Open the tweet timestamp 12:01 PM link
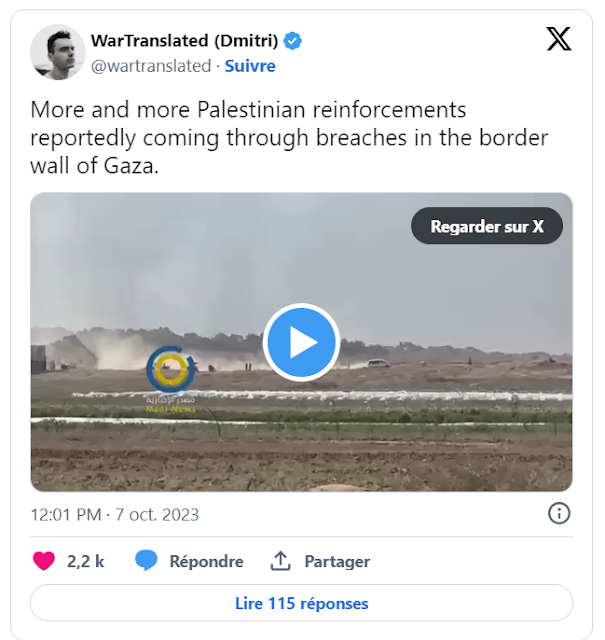605x640 pixels. click(115, 515)
